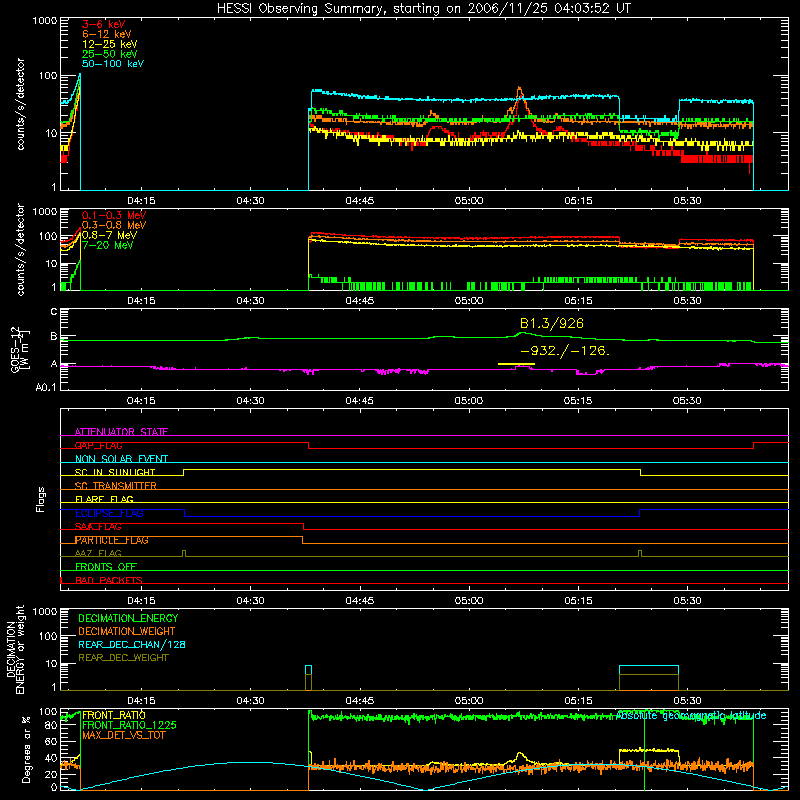Click the Absolute geomagnetic latitude label
This screenshot has height=800, width=800.
tap(691, 715)
